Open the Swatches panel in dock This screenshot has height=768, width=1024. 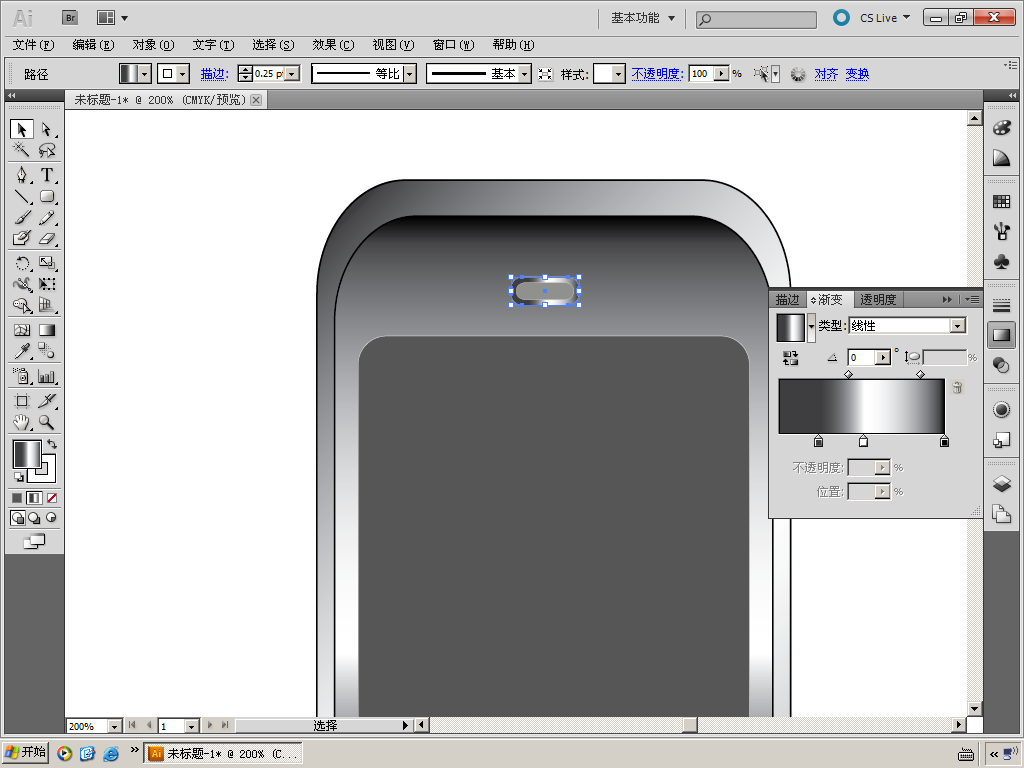[x=1001, y=202]
